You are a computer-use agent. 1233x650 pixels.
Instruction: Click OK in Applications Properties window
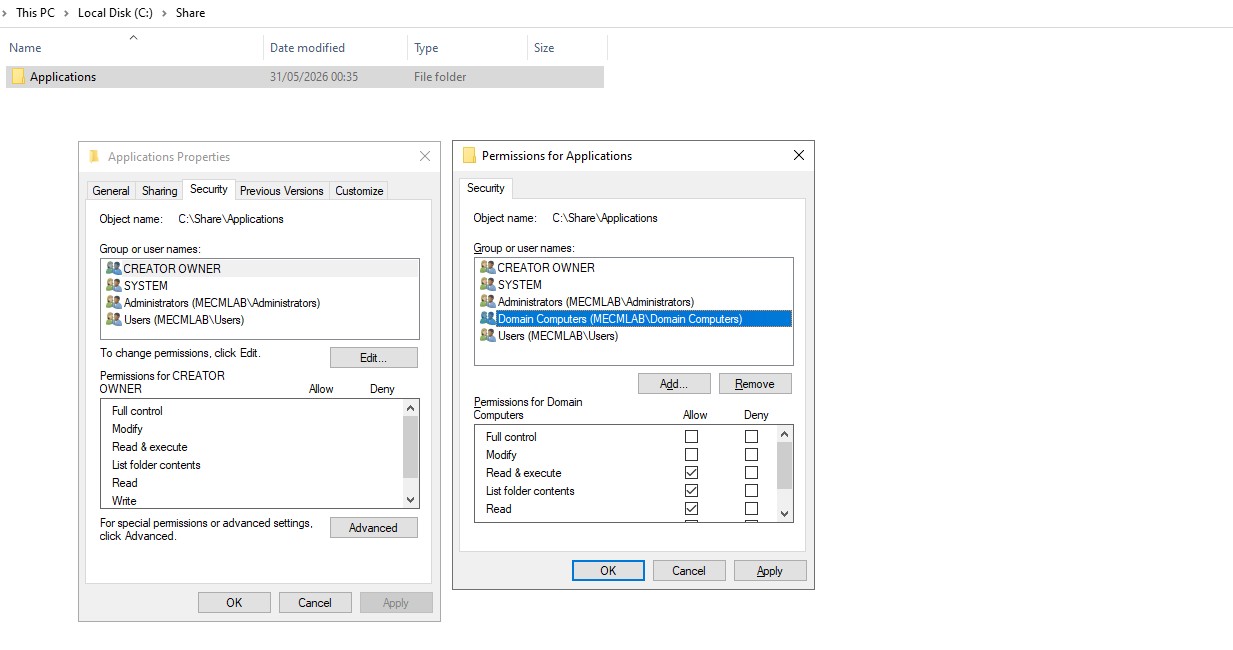tap(234, 603)
